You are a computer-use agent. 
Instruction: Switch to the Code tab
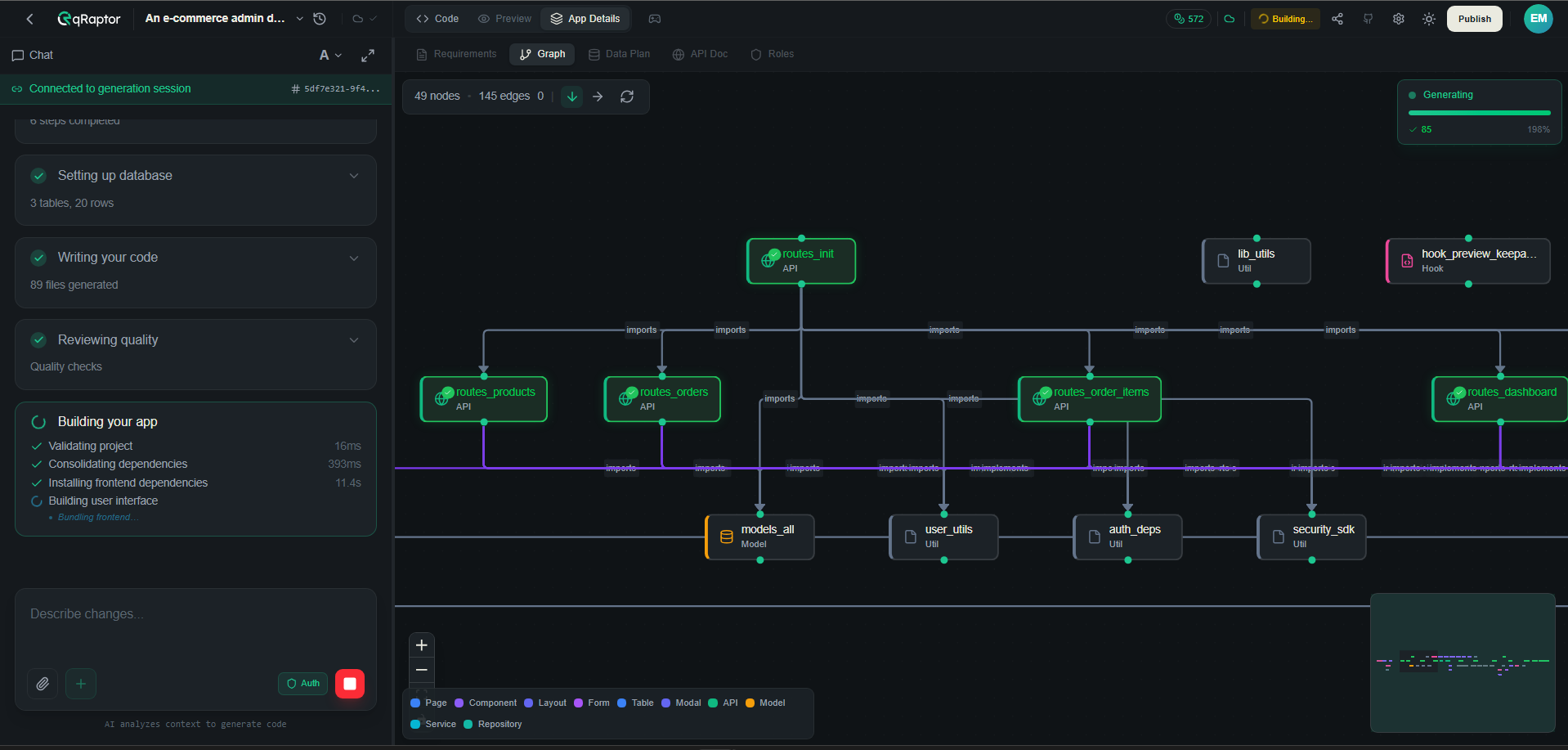(x=437, y=19)
